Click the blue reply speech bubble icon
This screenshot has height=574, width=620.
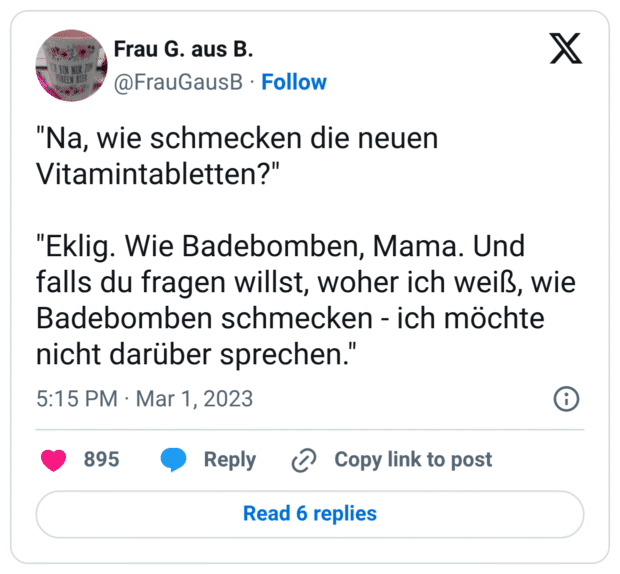click(x=174, y=460)
